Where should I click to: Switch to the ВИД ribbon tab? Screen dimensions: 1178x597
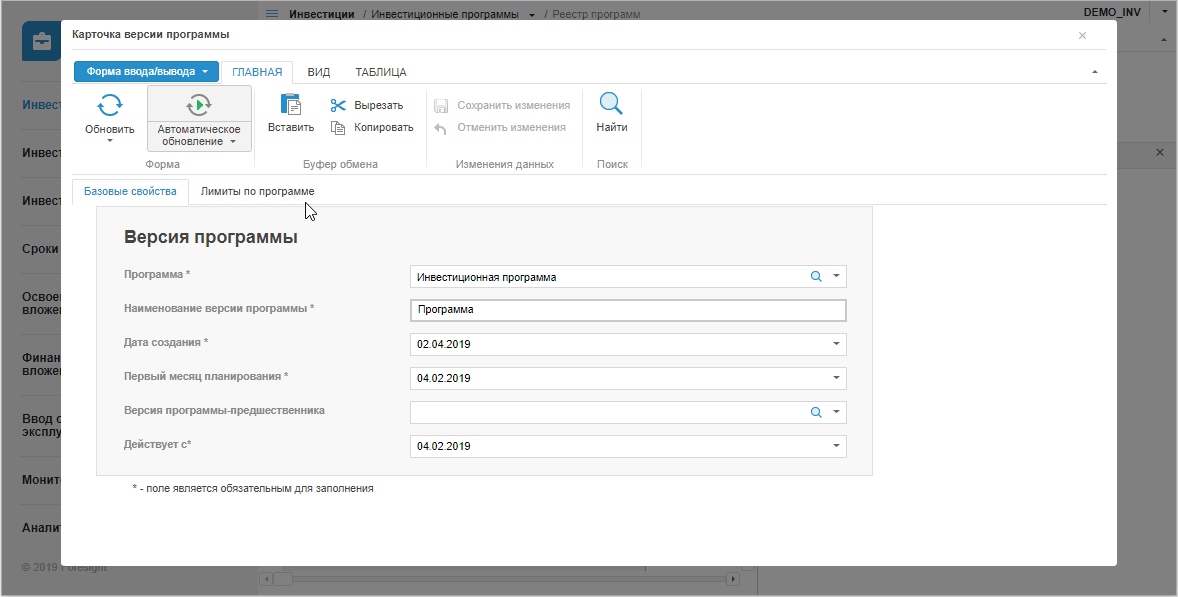[x=319, y=72]
